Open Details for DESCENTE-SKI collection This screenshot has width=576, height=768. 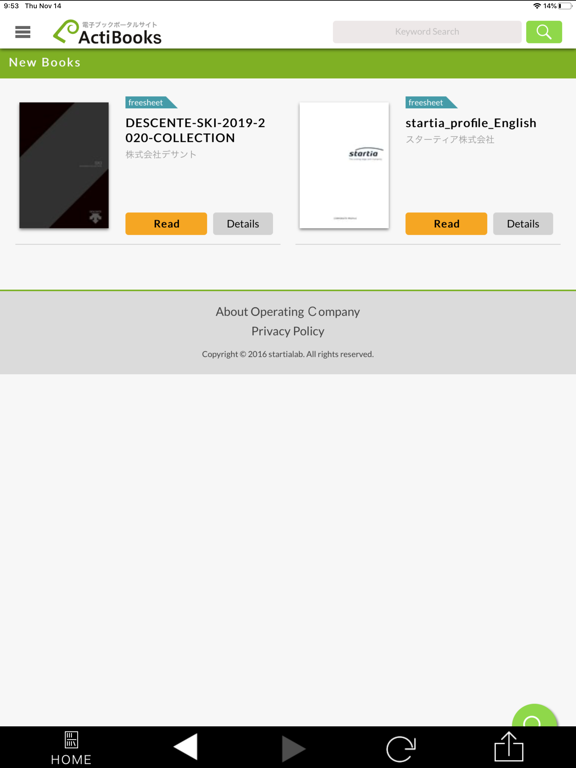pyautogui.click(x=243, y=224)
